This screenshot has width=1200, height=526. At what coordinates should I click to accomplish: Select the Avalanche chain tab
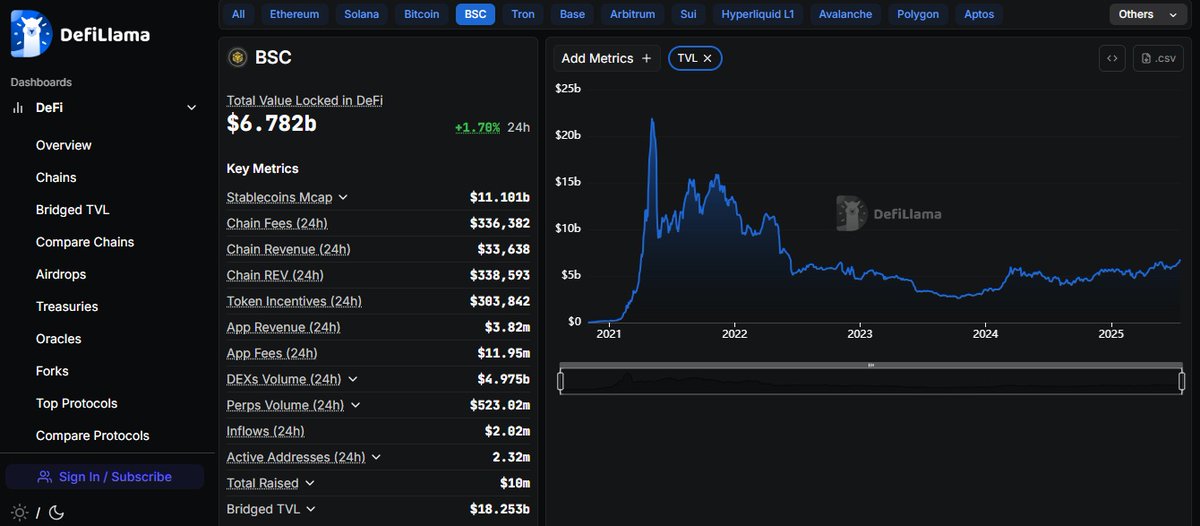(x=845, y=14)
